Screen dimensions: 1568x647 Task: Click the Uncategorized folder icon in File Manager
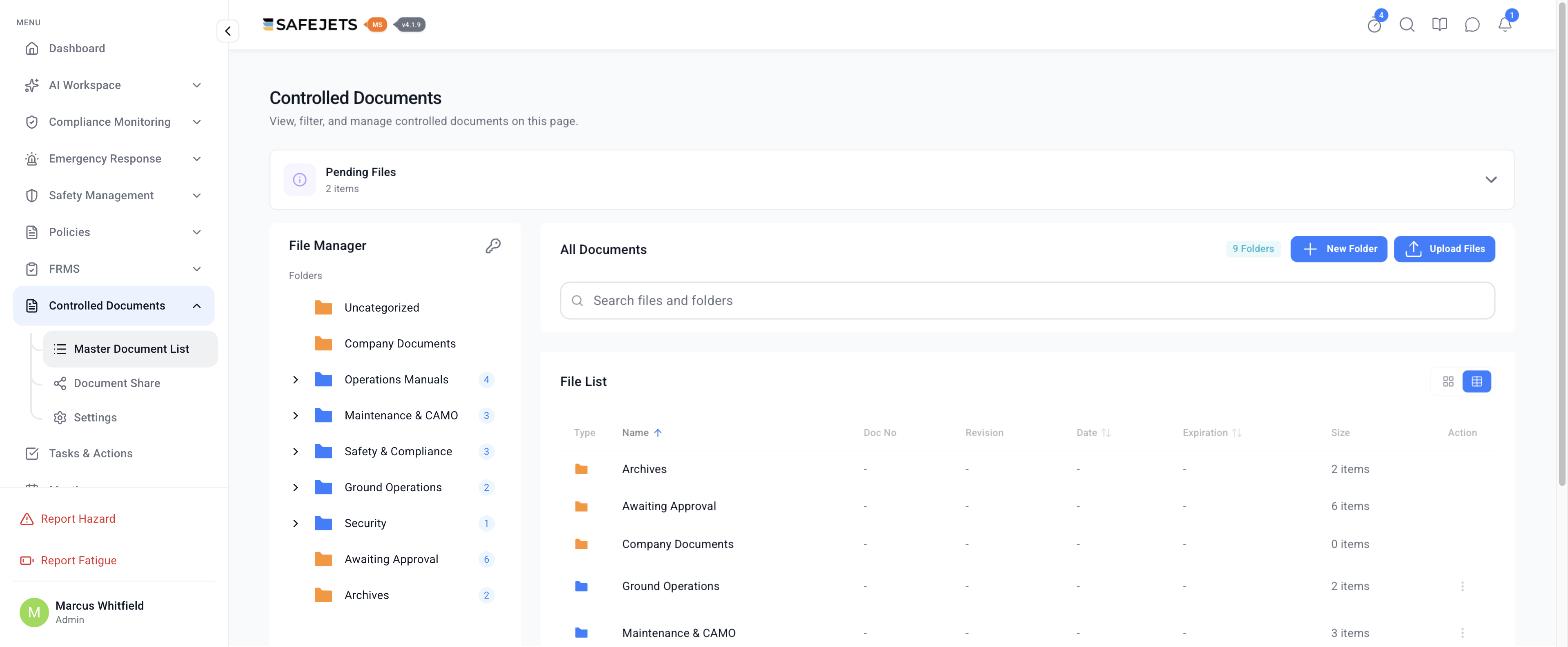point(323,308)
